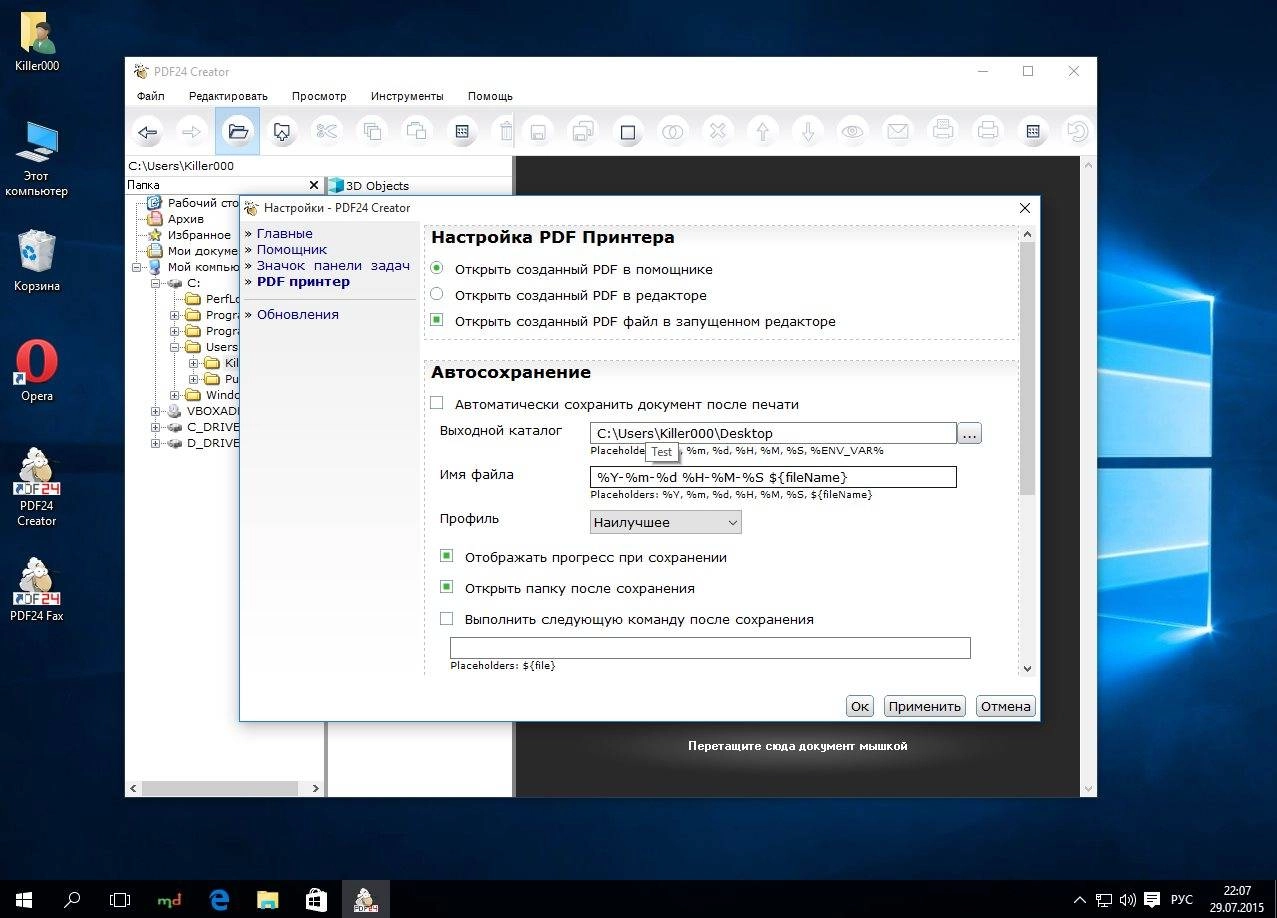Click the open folder toolbar icon

237,131
